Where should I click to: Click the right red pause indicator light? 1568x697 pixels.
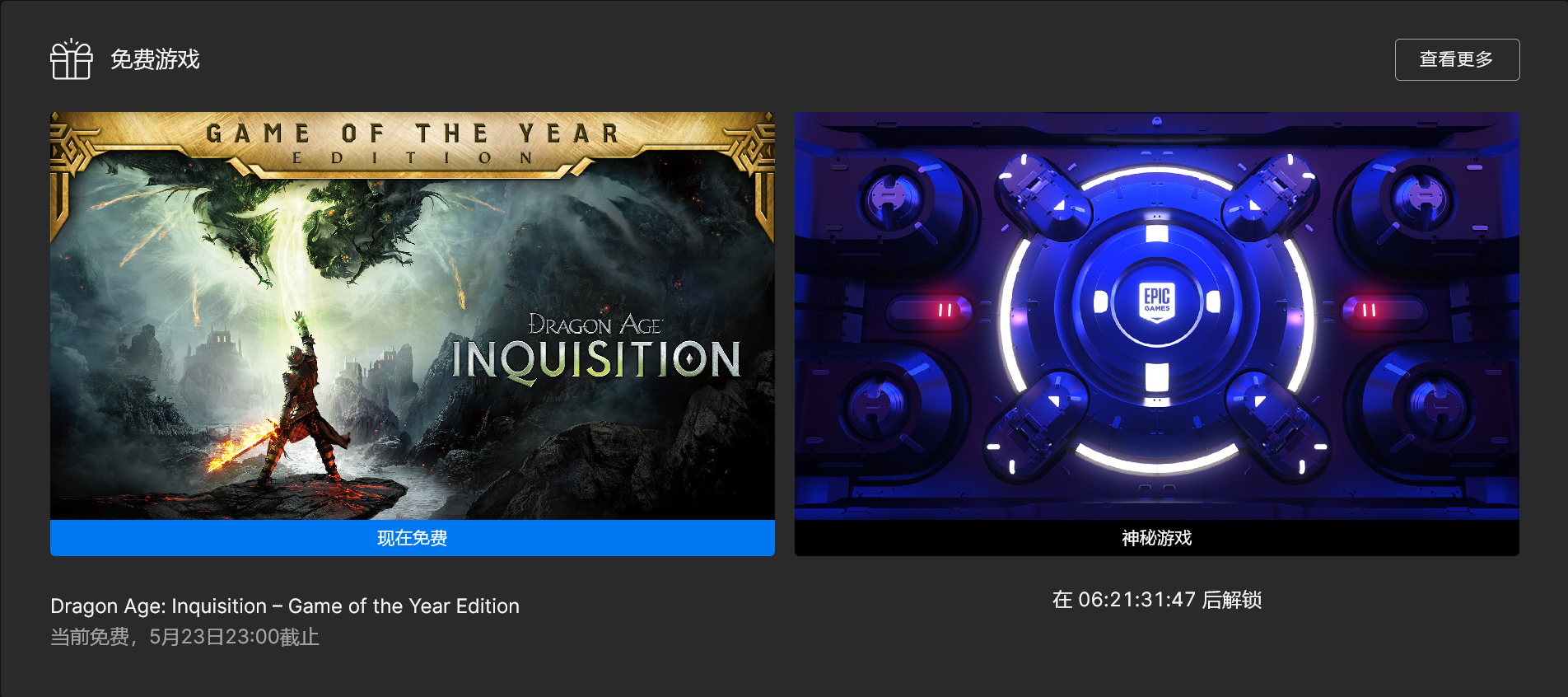(x=1369, y=311)
